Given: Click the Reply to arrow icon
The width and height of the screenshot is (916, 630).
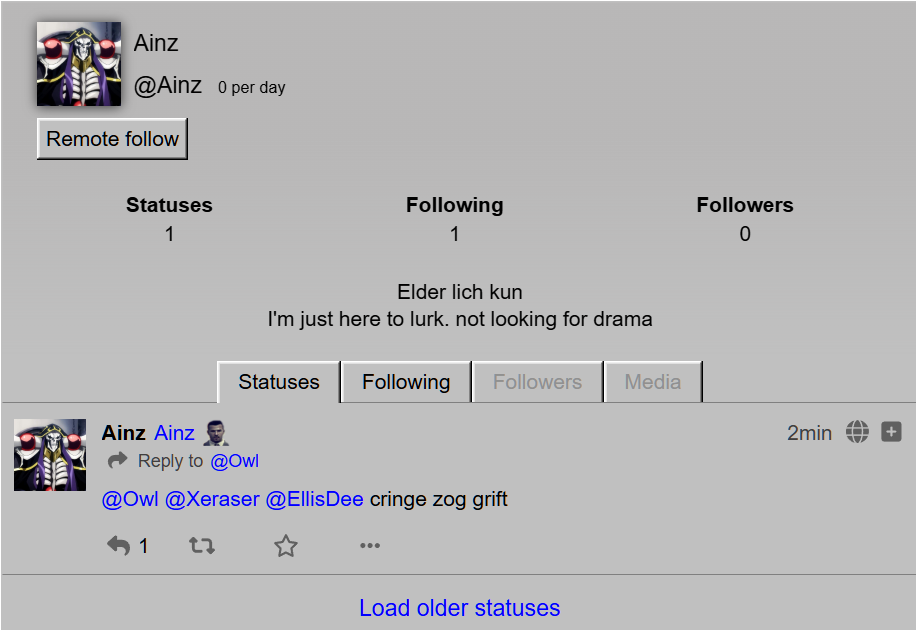Looking at the screenshot, I should [117, 461].
